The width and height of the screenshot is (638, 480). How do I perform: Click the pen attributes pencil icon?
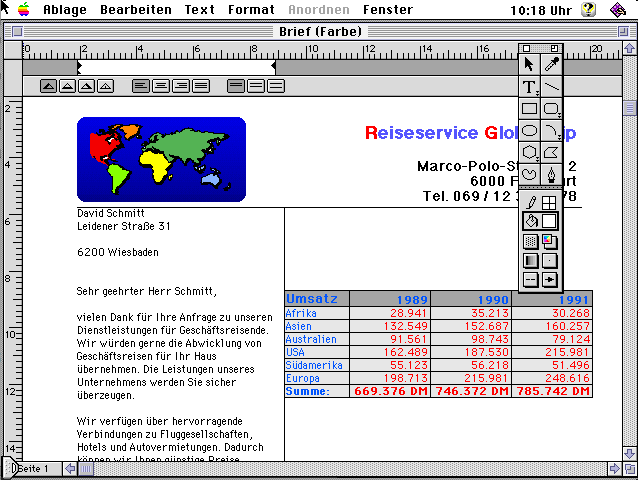tap(531, 202)
